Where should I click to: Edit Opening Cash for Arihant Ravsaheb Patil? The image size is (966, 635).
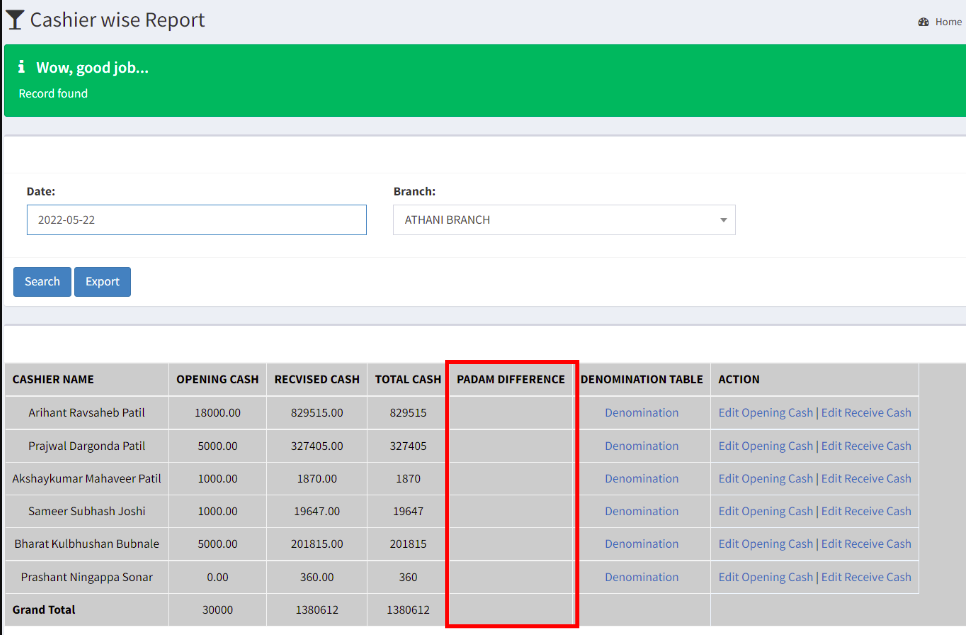point(766,413)
